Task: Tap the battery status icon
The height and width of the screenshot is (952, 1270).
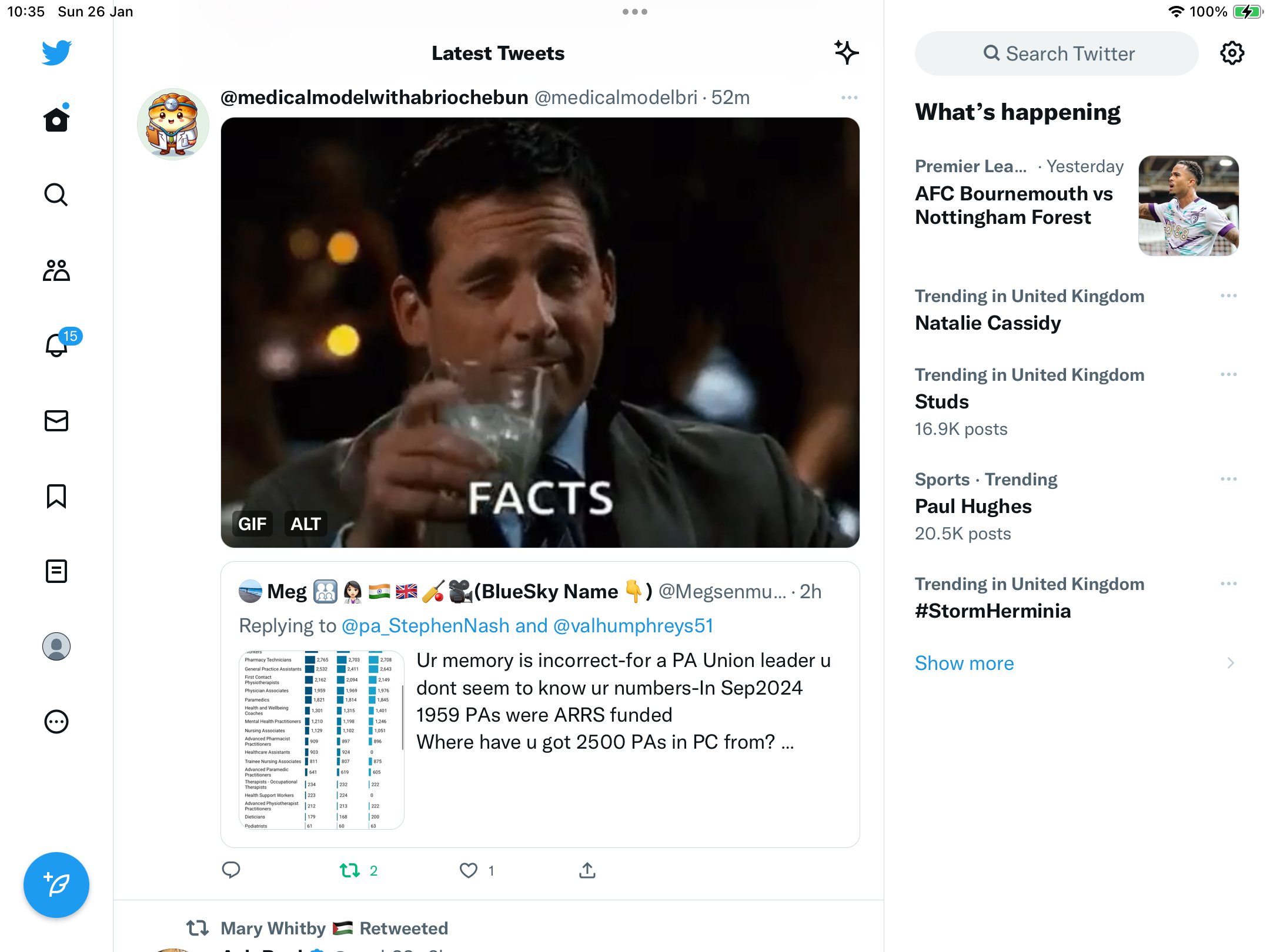Action: (1248, 12)
